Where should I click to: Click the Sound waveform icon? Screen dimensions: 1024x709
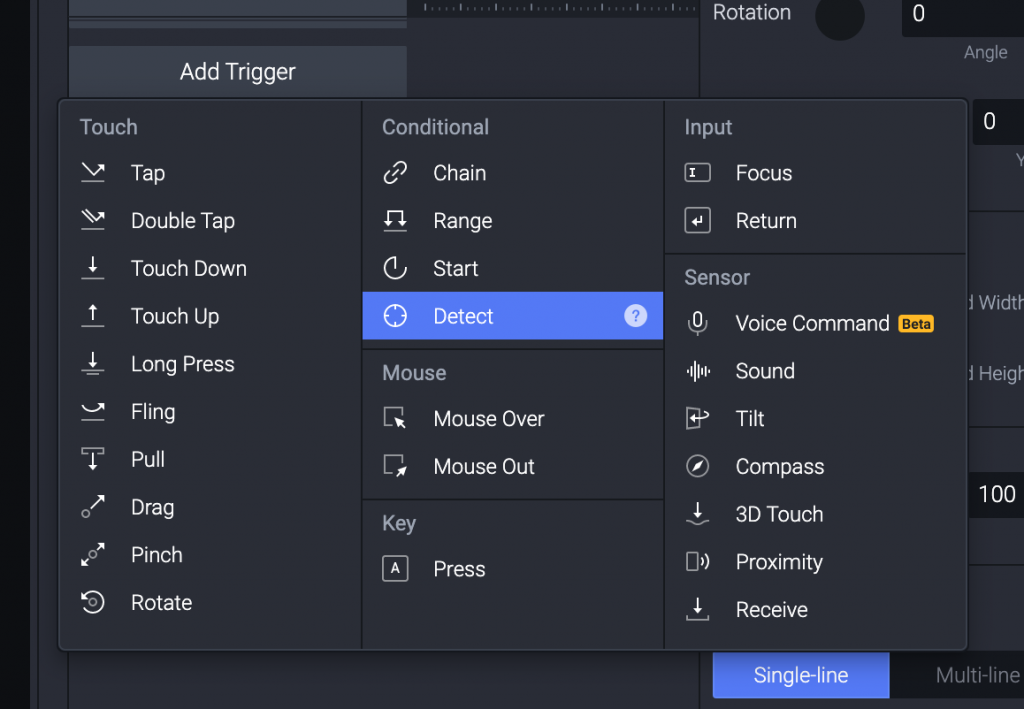(x=697, y=371)
